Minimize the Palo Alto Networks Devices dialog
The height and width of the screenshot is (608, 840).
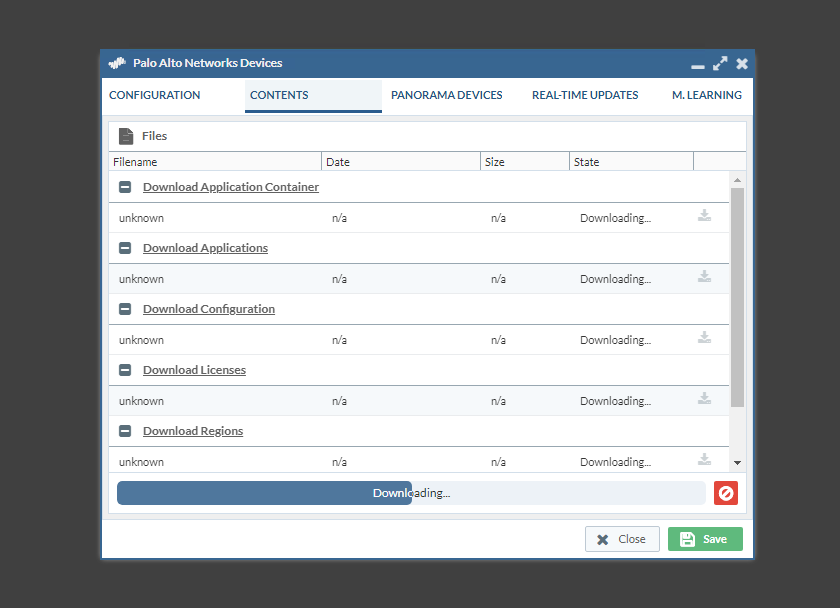point(698,64)
